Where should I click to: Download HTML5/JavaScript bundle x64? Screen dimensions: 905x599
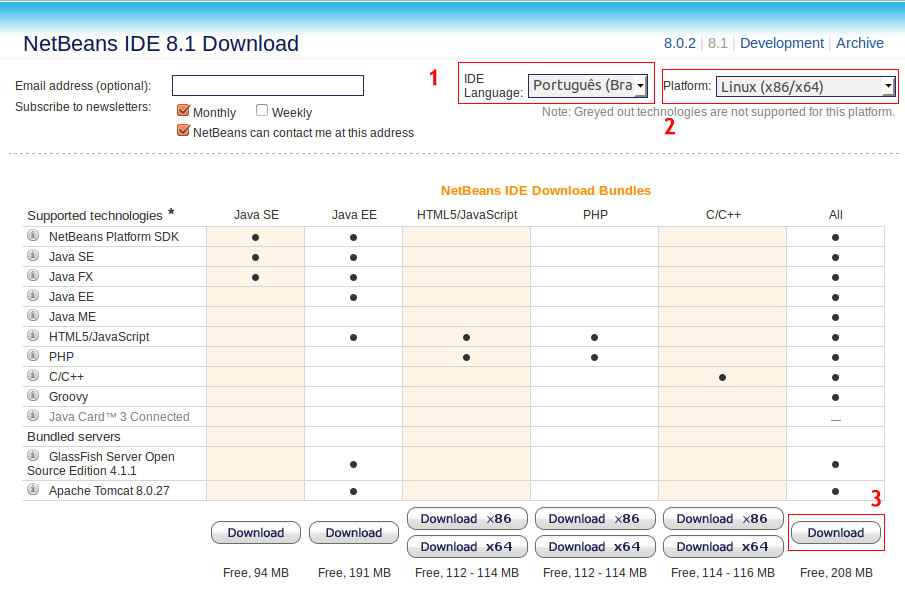467,546
